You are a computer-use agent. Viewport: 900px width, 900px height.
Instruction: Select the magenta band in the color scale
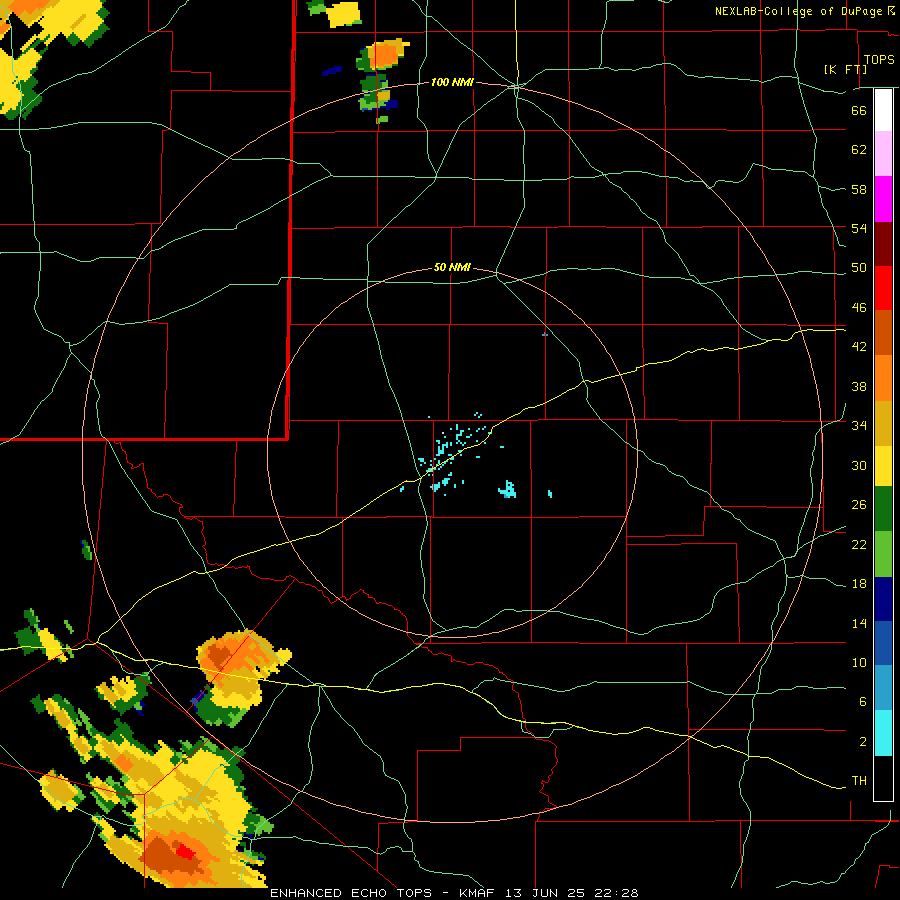click(x=883, y=199)
